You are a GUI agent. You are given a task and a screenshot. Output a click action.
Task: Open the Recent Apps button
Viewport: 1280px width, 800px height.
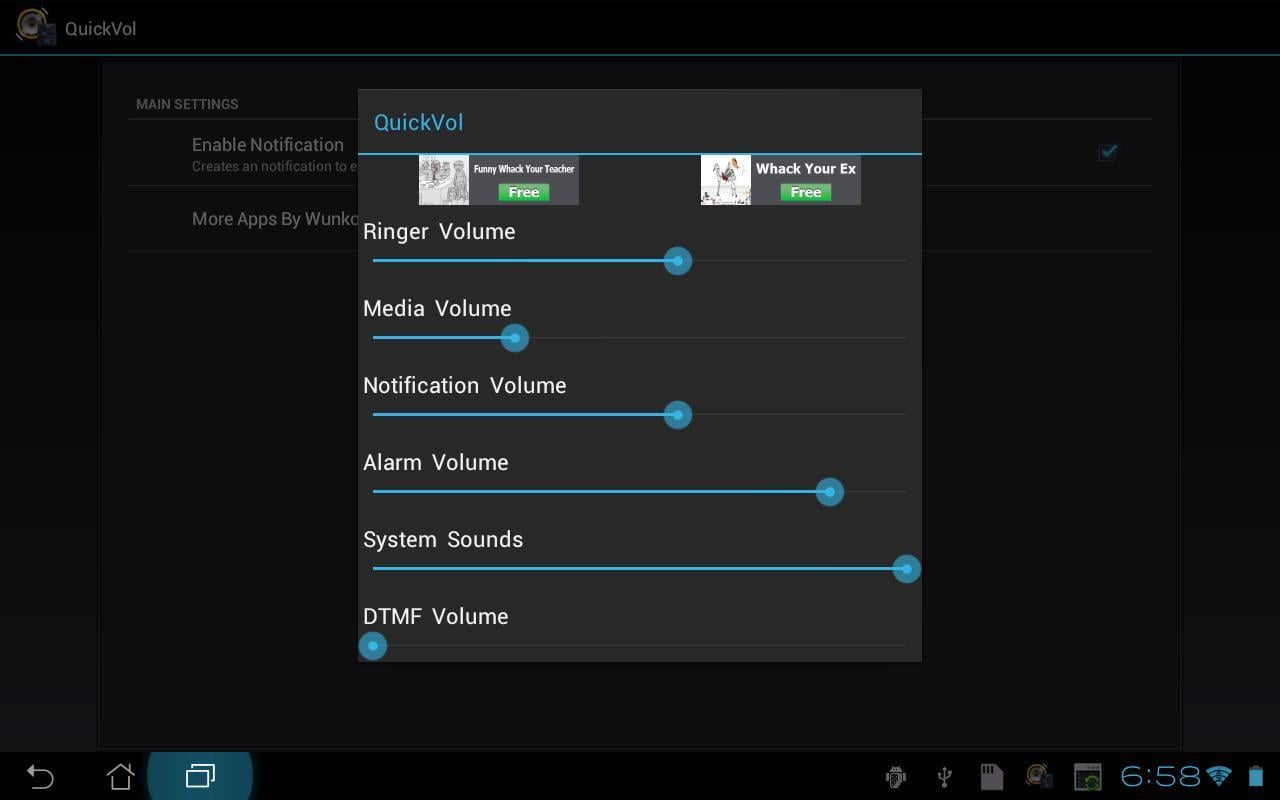200,776
